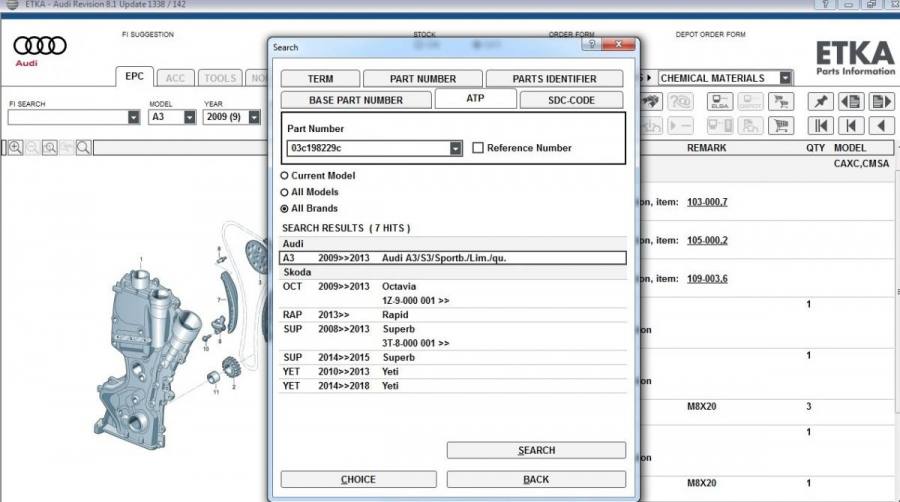
Task: Open the Year 2009 (9) dropdown
Action: pos(254,117)
